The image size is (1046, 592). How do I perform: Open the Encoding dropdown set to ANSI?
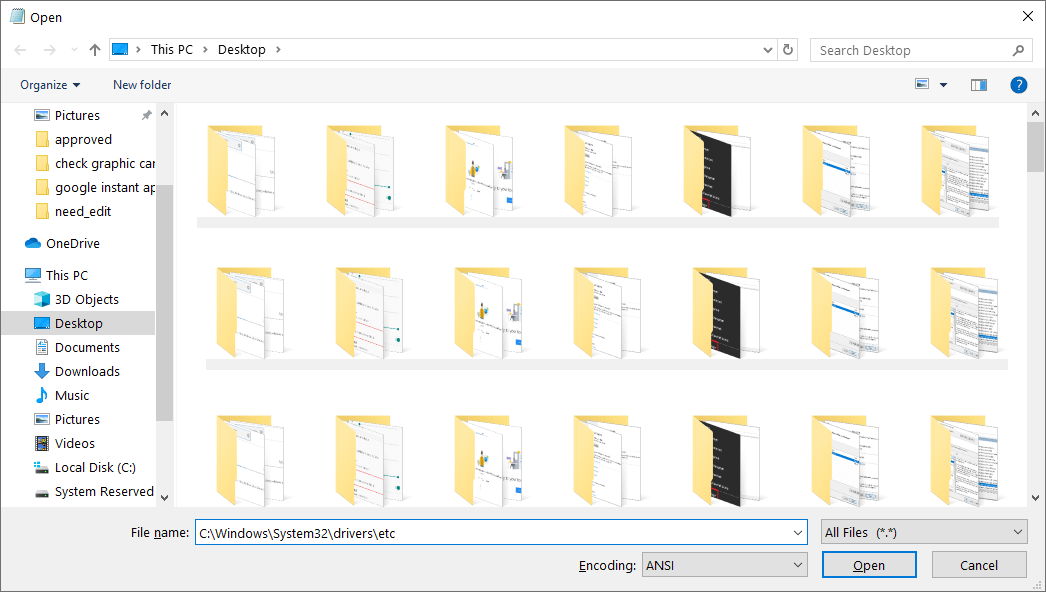click(724, 564)
